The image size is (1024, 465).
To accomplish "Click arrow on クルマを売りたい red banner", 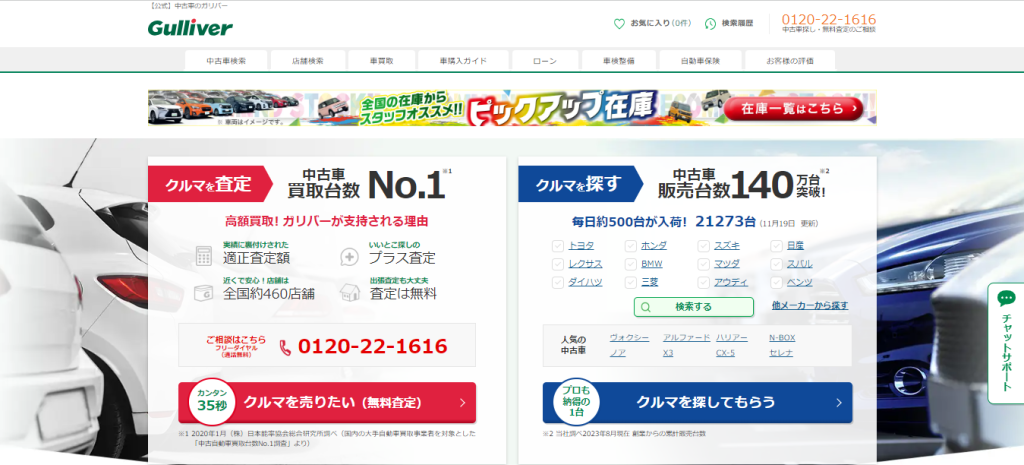I will tap(462, 403).
